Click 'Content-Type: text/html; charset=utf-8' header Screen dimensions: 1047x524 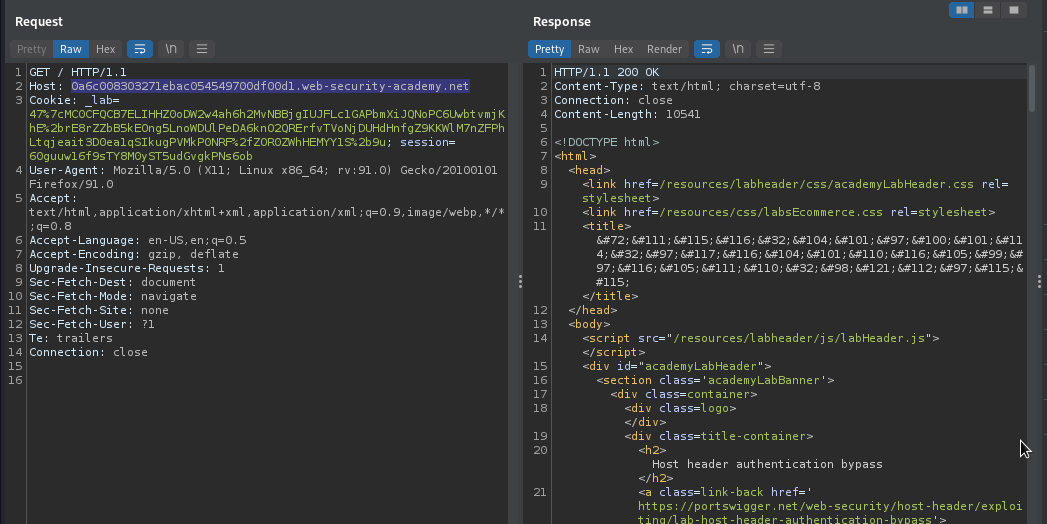(x=687, y=86)
